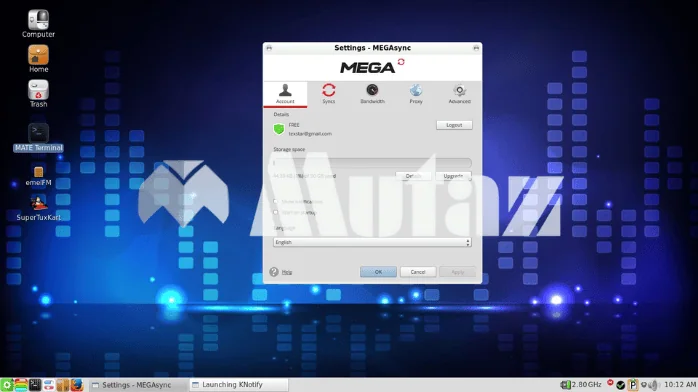Open the Account settings tab
This screenshot has width=698, height=392.
coord(285,94)
